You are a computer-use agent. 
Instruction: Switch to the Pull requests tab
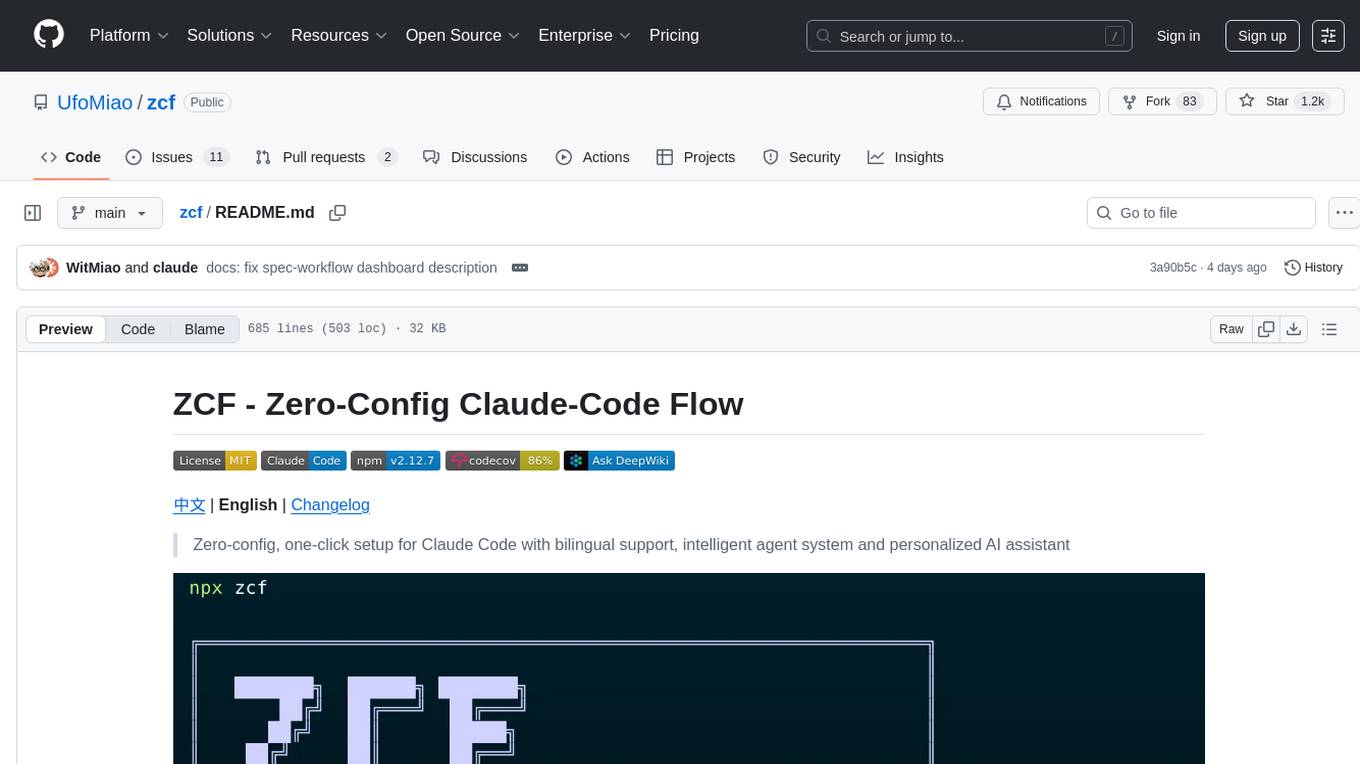326,157
